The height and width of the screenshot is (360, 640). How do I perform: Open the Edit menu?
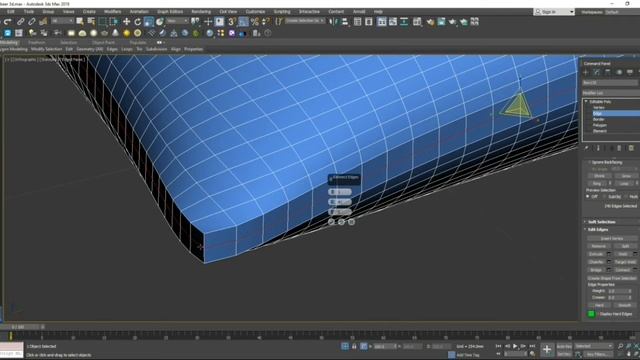click(11, 12)
